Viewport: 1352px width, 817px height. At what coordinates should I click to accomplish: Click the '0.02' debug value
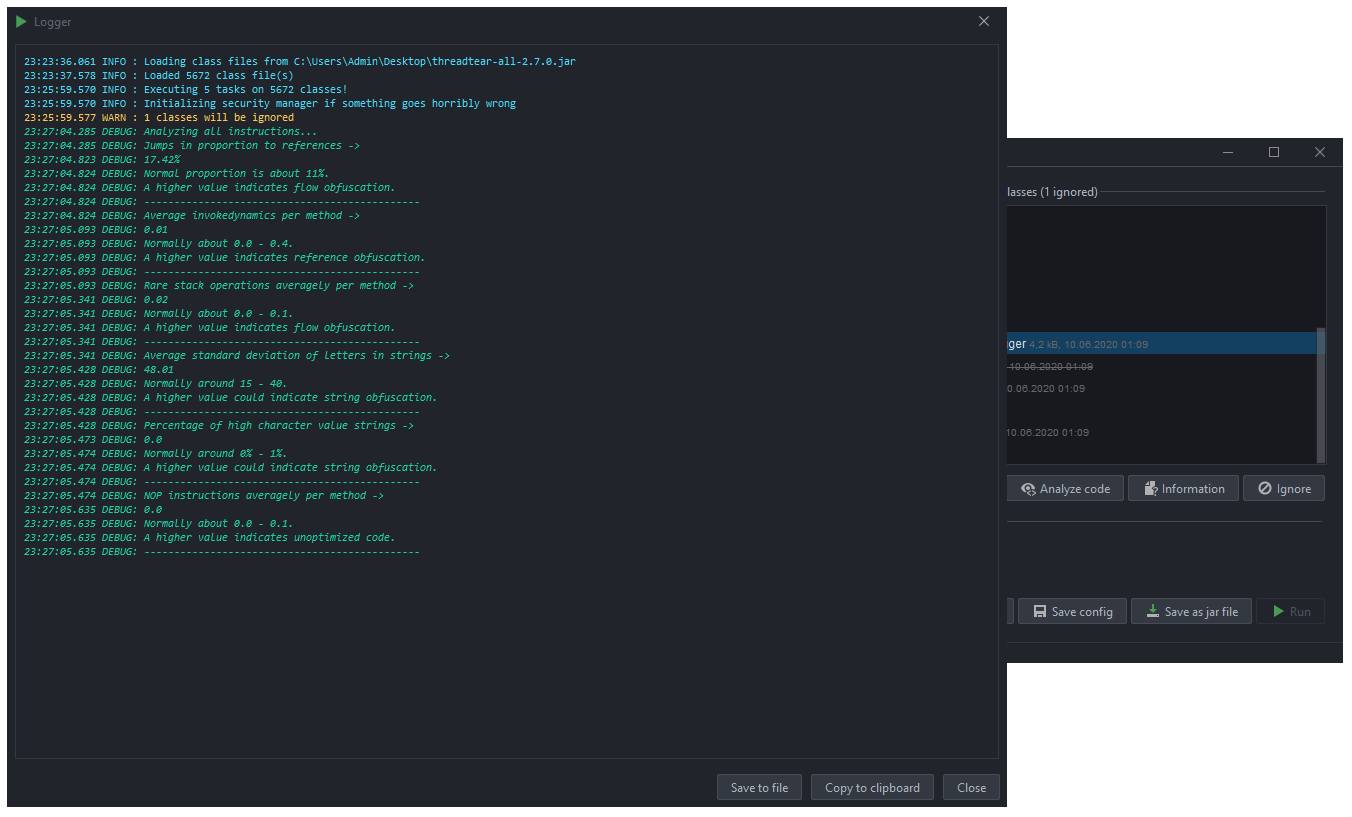tap(156, 299)
